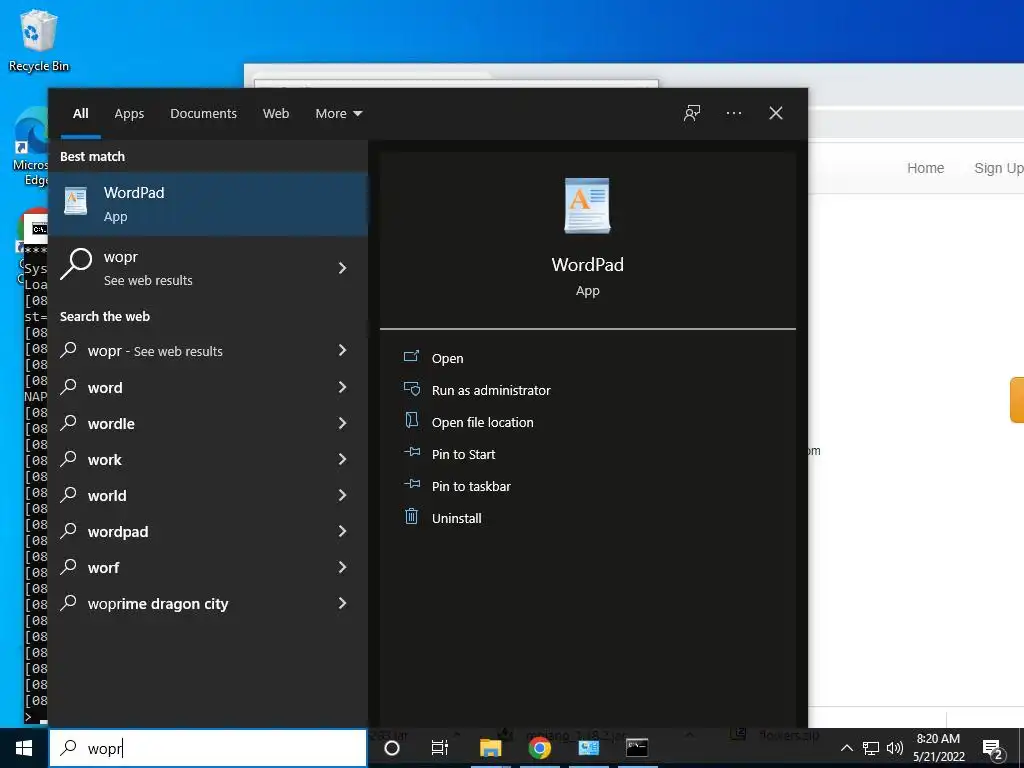The height and width of the screenshot is (768, 1024).
Task: Expand the arrow for 'wopr See web results'
Action: [342, 268]
